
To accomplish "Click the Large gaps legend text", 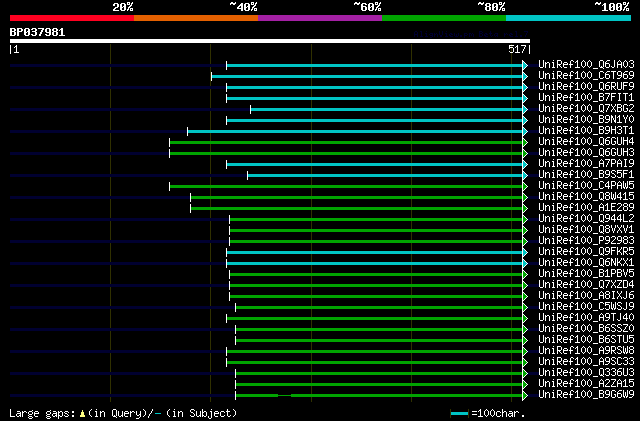I will pyautogui.click(x=42, y=414).
